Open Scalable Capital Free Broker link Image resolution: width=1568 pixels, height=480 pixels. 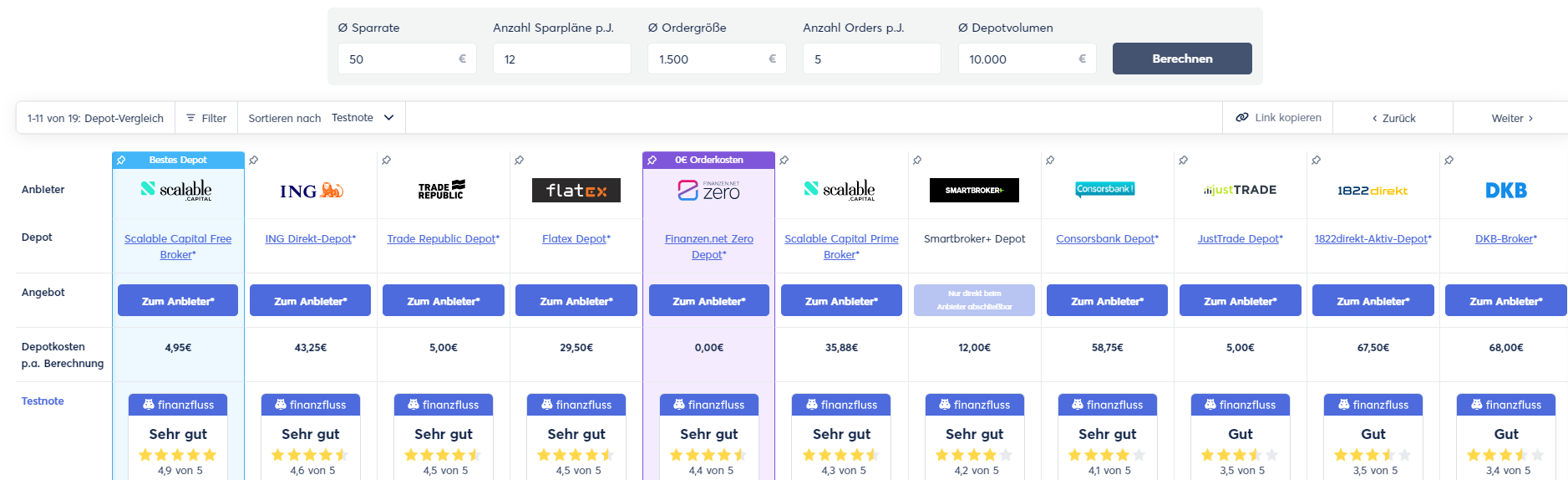(x=178, y=247)
